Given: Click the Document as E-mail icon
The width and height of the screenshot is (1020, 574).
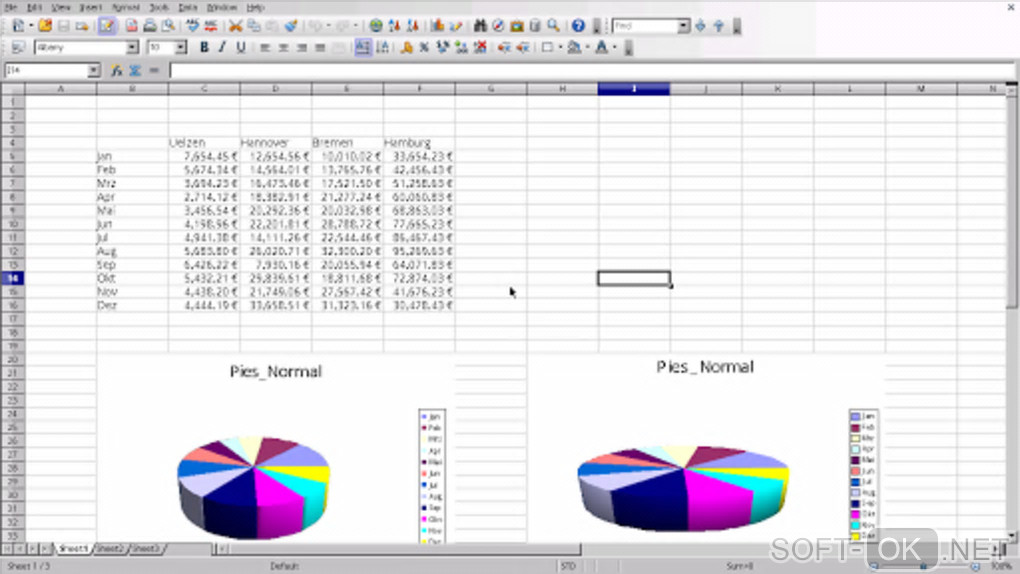Looking at the screenshot, I should click(x=82, y=26).
